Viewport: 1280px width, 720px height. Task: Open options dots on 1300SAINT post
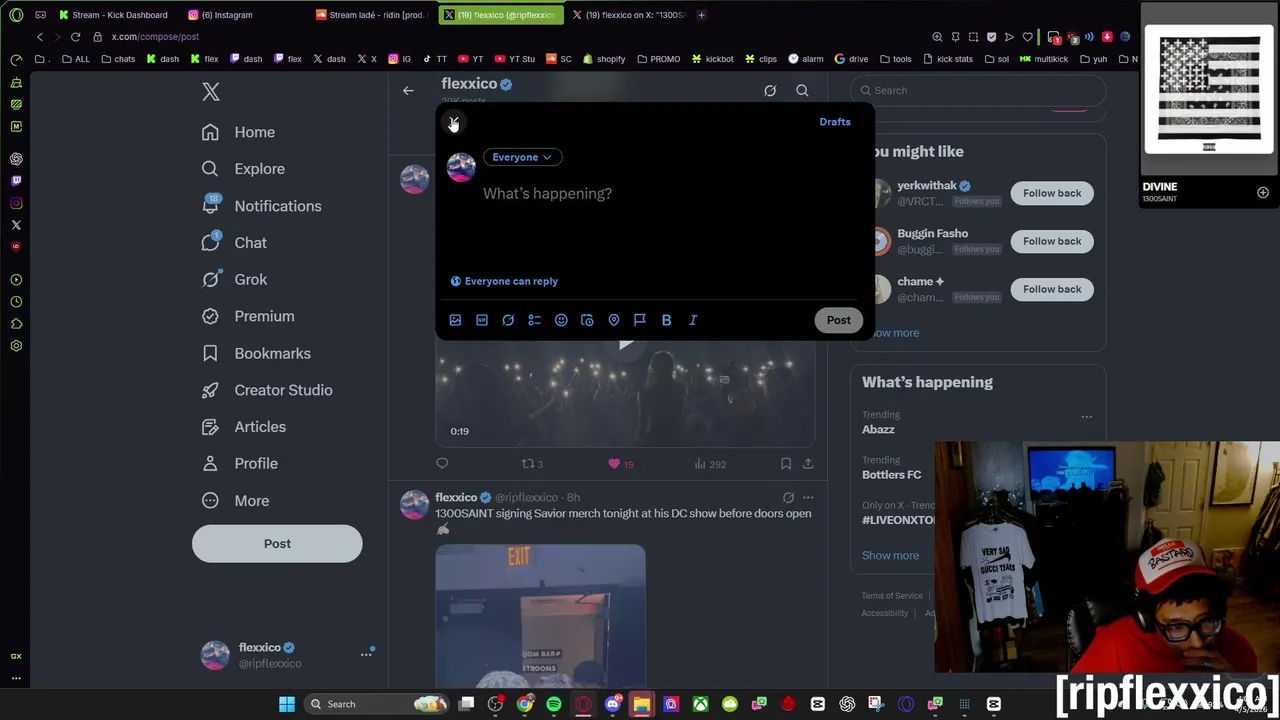pos(808,497)
